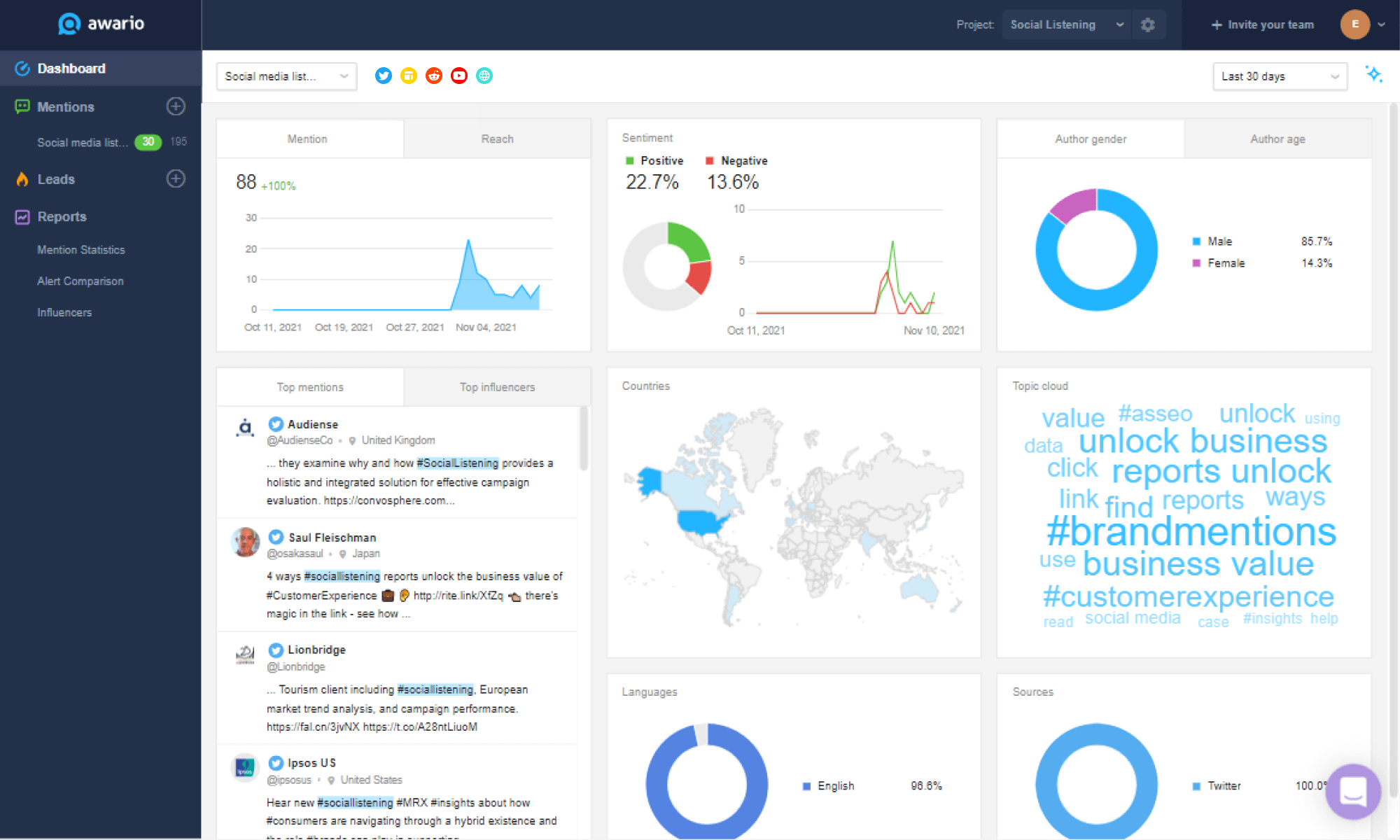The image size is (1400, 840).
Task: Toggle the Positive sentiment legend item
Action: (654, 160)
